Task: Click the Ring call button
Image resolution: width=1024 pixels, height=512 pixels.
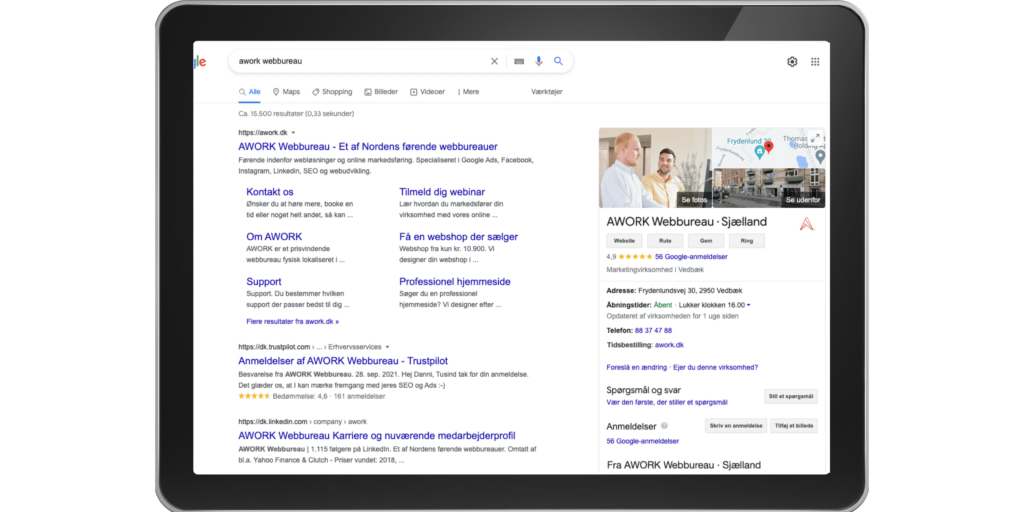Action: tap(746, 241)
